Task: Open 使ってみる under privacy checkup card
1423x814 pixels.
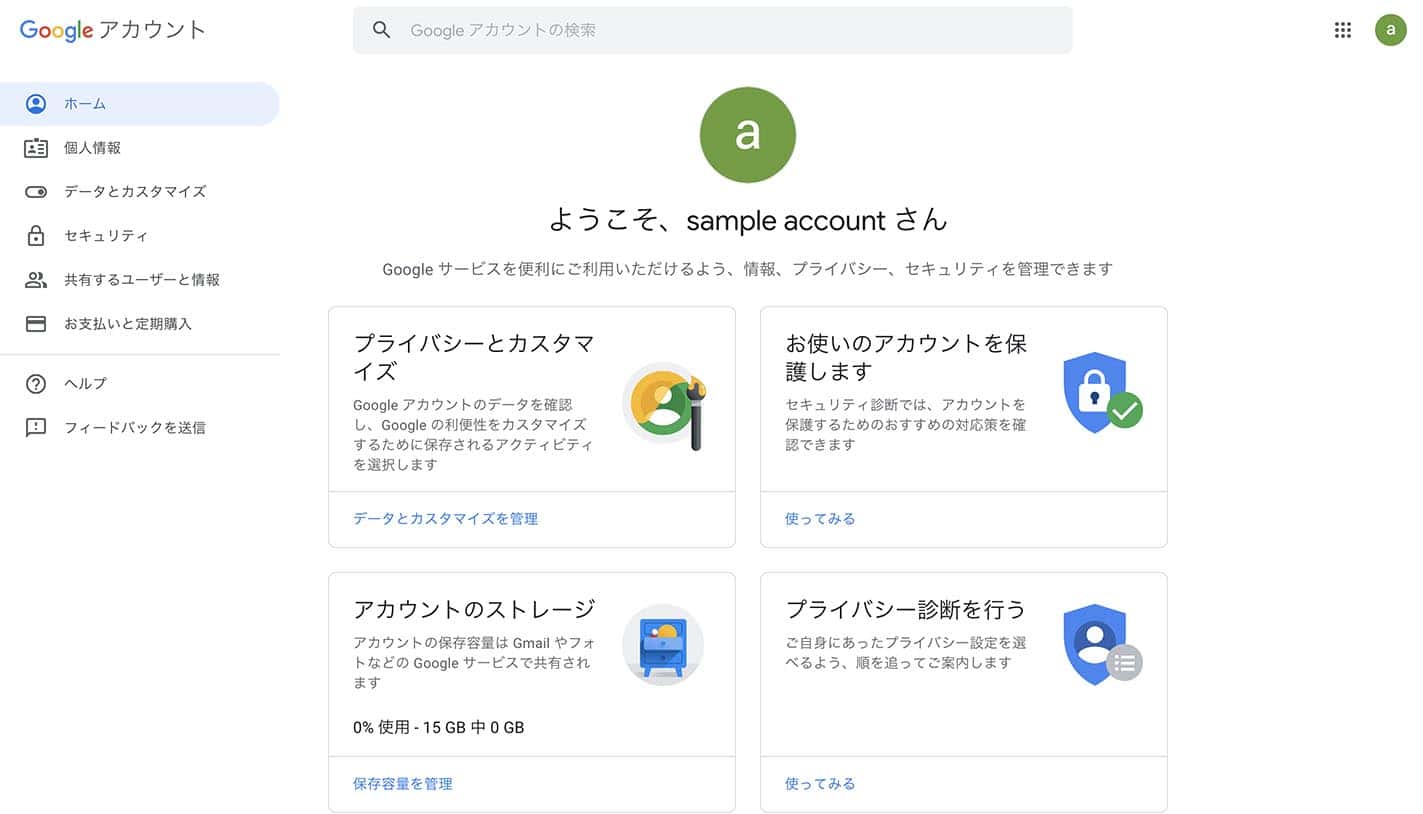Action: 820,784
